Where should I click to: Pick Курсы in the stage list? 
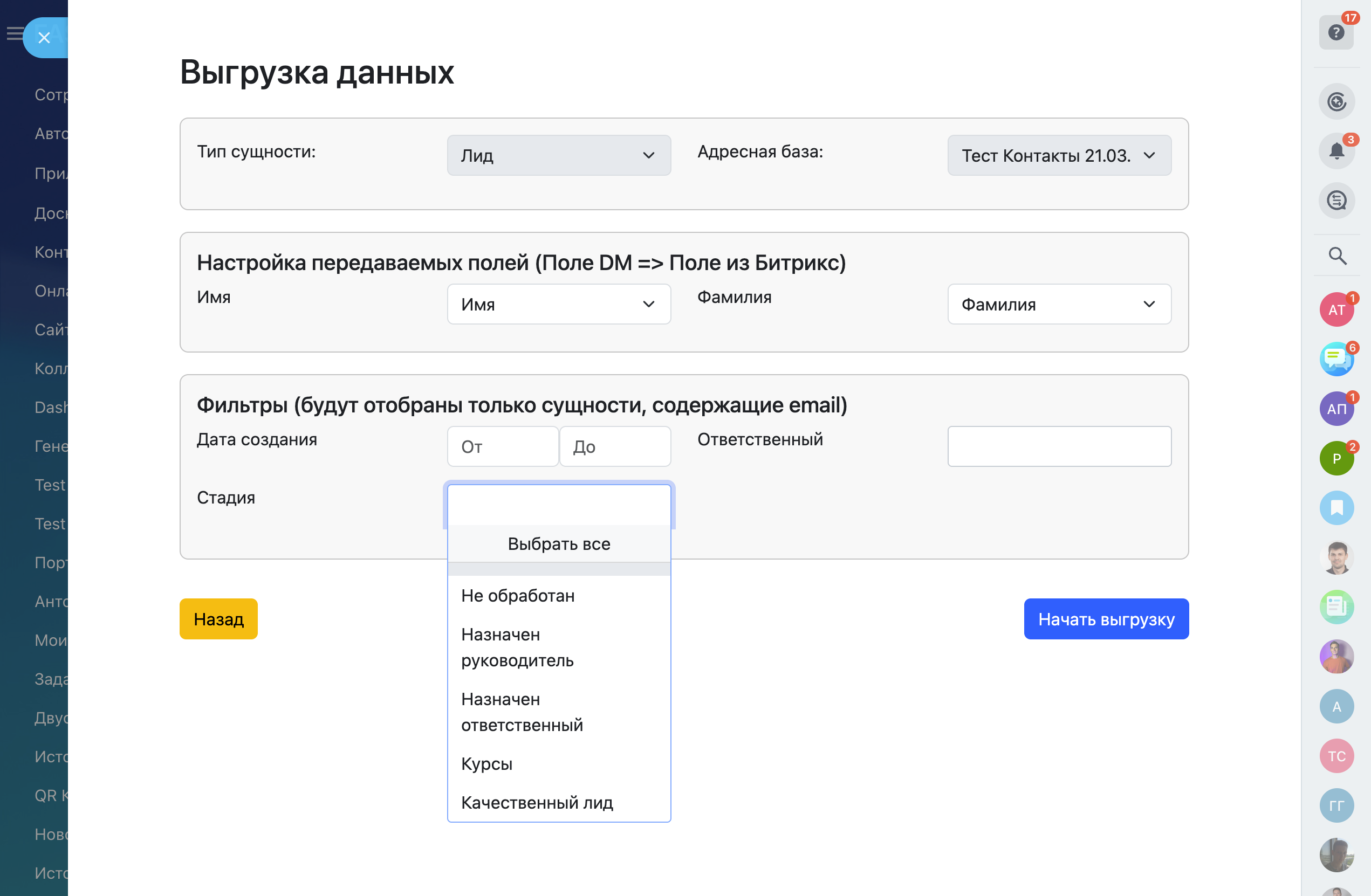486,763
